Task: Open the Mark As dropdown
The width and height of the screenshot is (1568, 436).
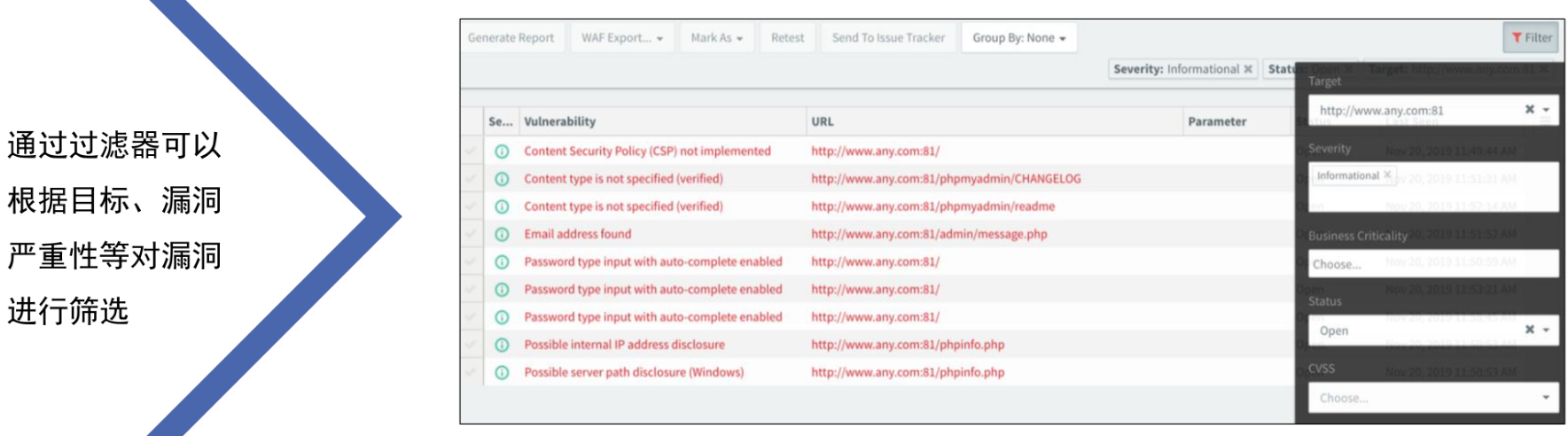Action: (716, 38)
